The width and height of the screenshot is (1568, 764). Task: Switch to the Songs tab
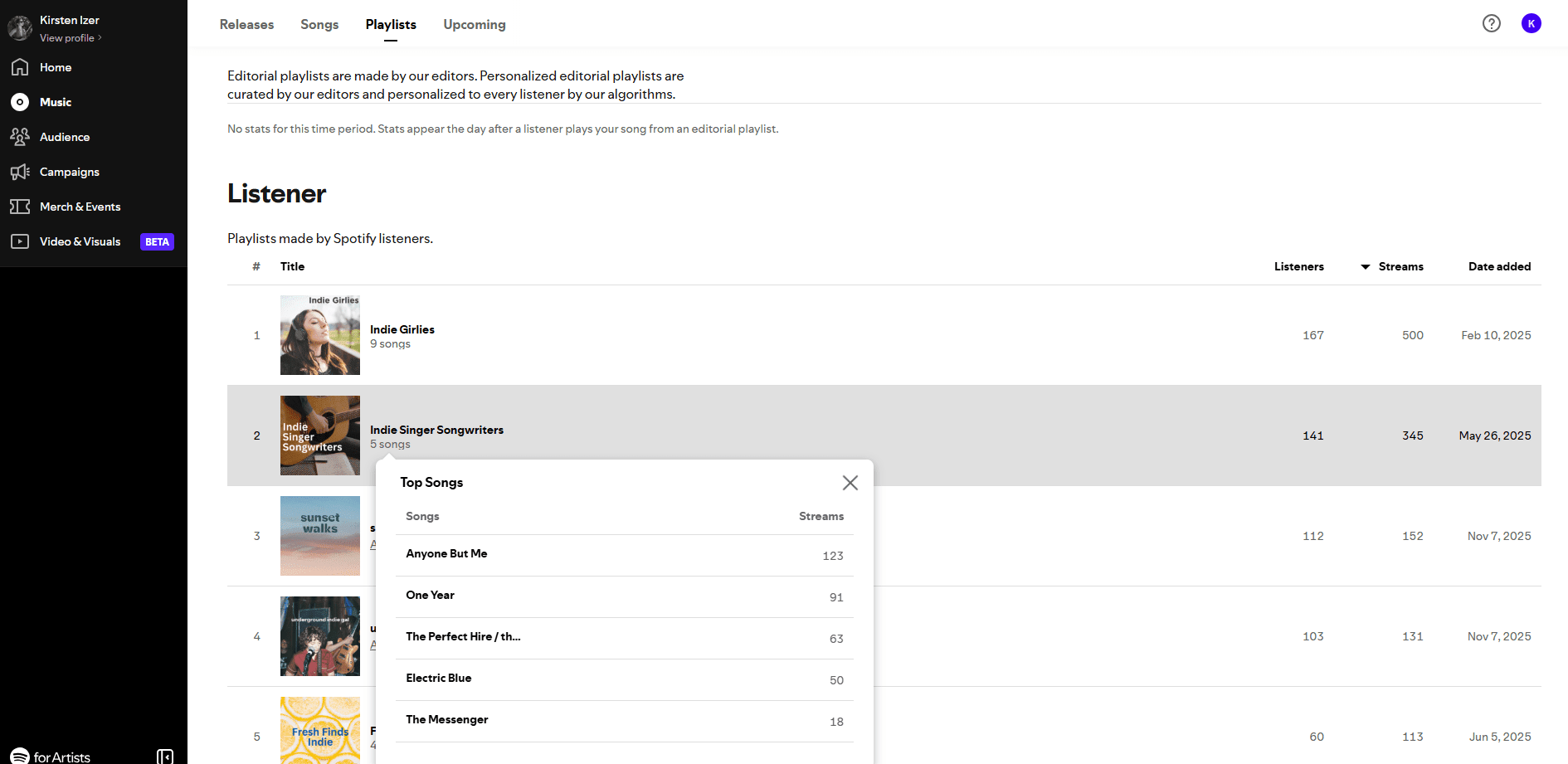click(x=319, y=25)
